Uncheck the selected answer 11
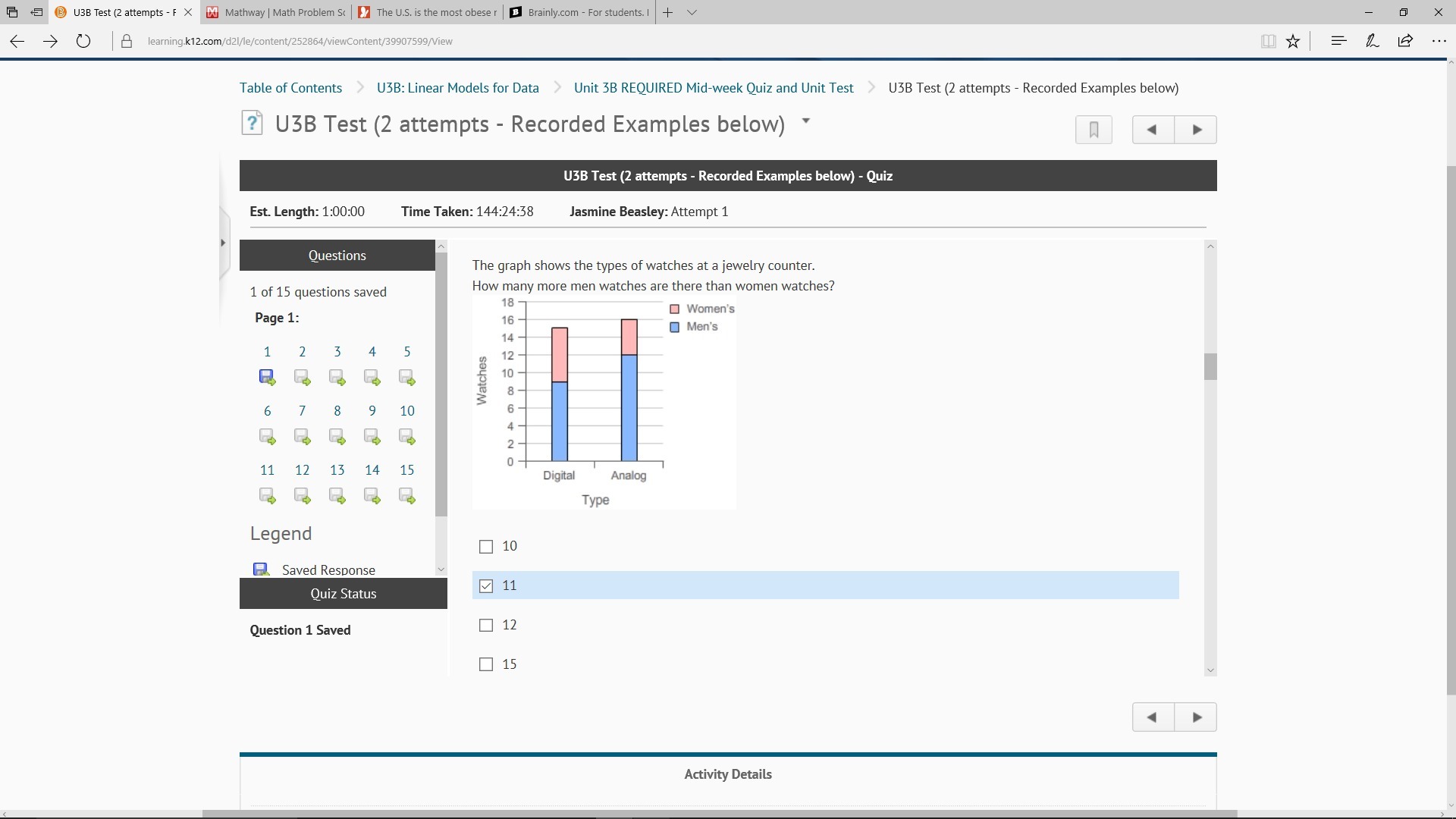This screenshot has width=1456, height=819. pos(486,586)
